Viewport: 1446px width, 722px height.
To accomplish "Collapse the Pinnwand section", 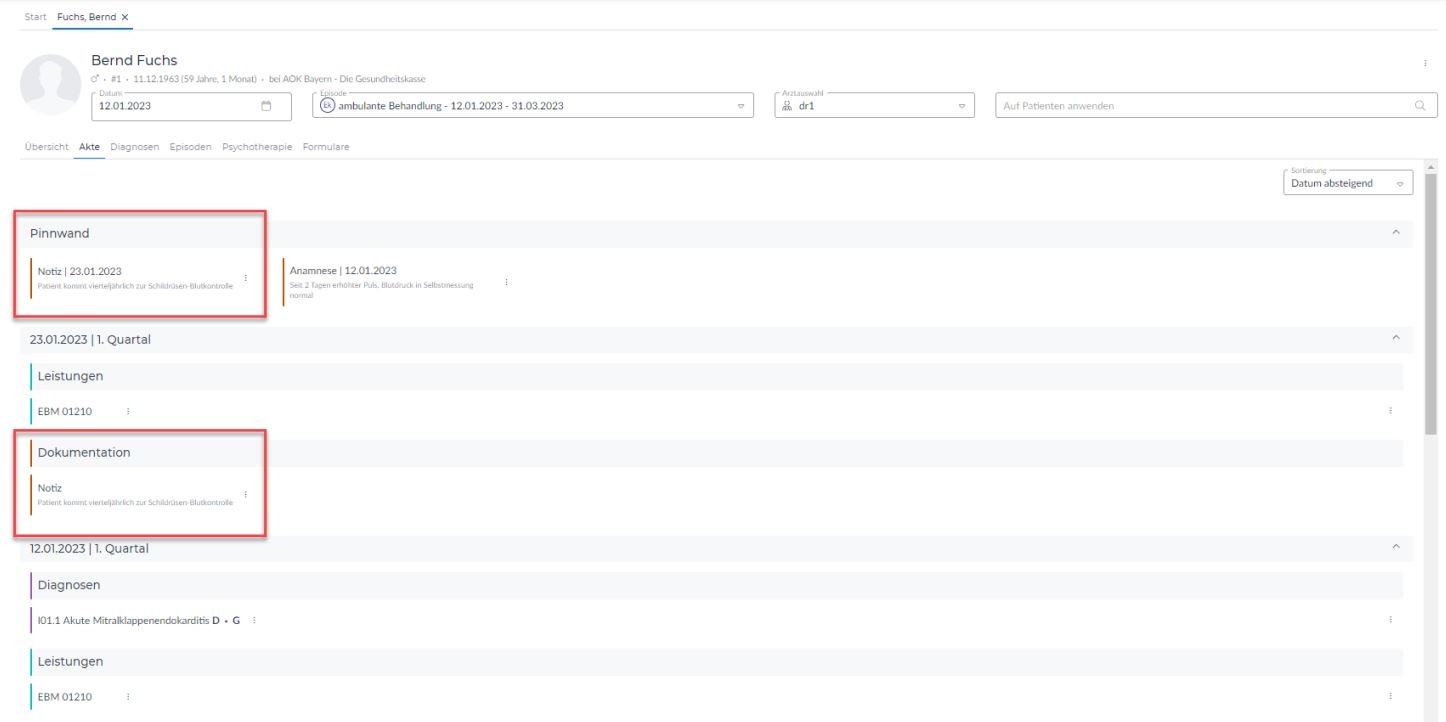I will coord(1396,233).
